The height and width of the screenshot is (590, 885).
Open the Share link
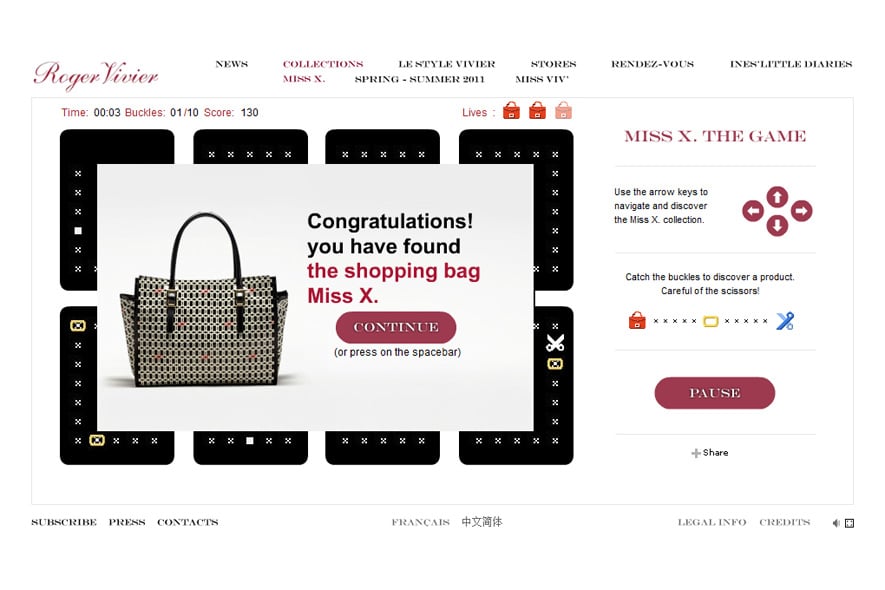tap(710, 453)
